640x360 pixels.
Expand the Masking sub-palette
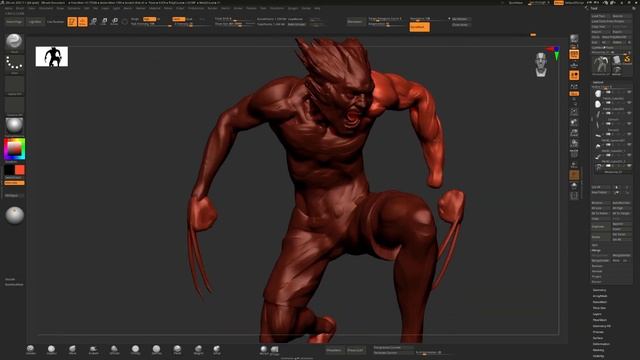coord(598,350)
